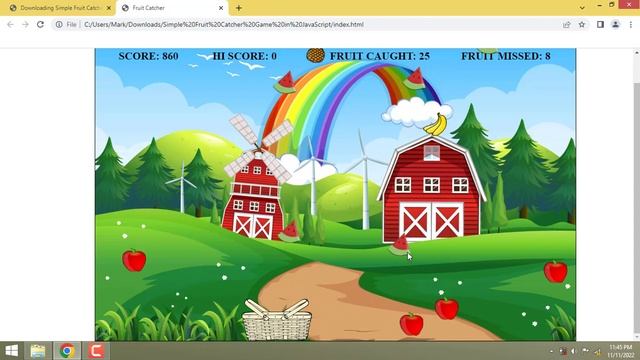
Task: Click the share page icon
Action: click(x=567, y=24)
